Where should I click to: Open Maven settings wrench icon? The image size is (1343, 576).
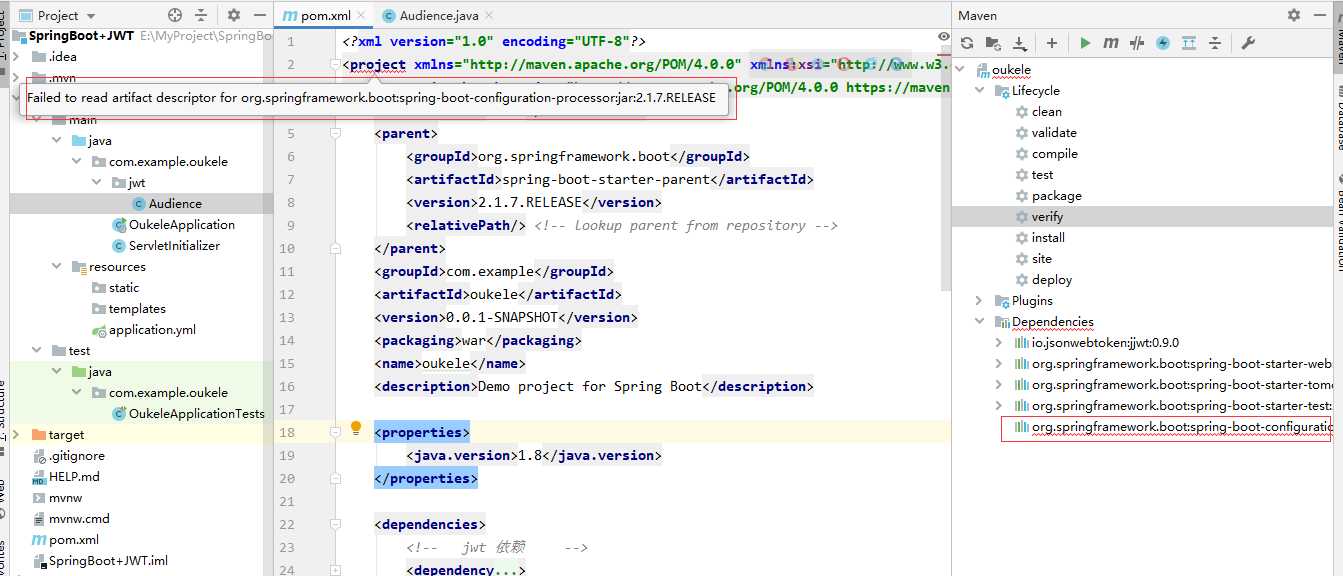pyautogui.click(x=1248, y=43)
